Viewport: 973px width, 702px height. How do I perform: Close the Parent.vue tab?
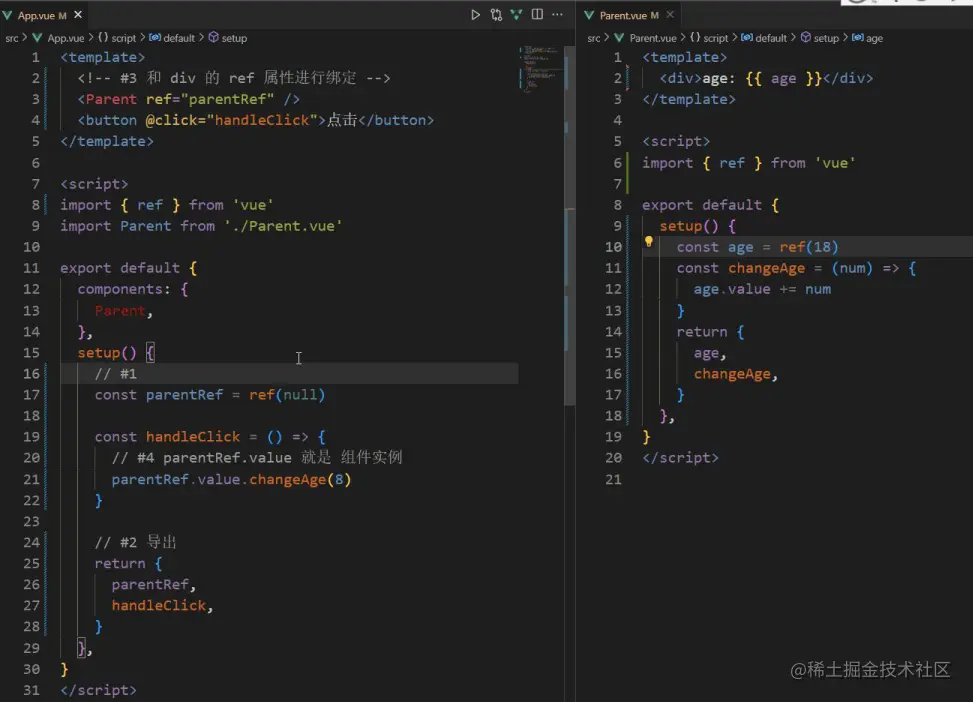[x=670, y=14]
